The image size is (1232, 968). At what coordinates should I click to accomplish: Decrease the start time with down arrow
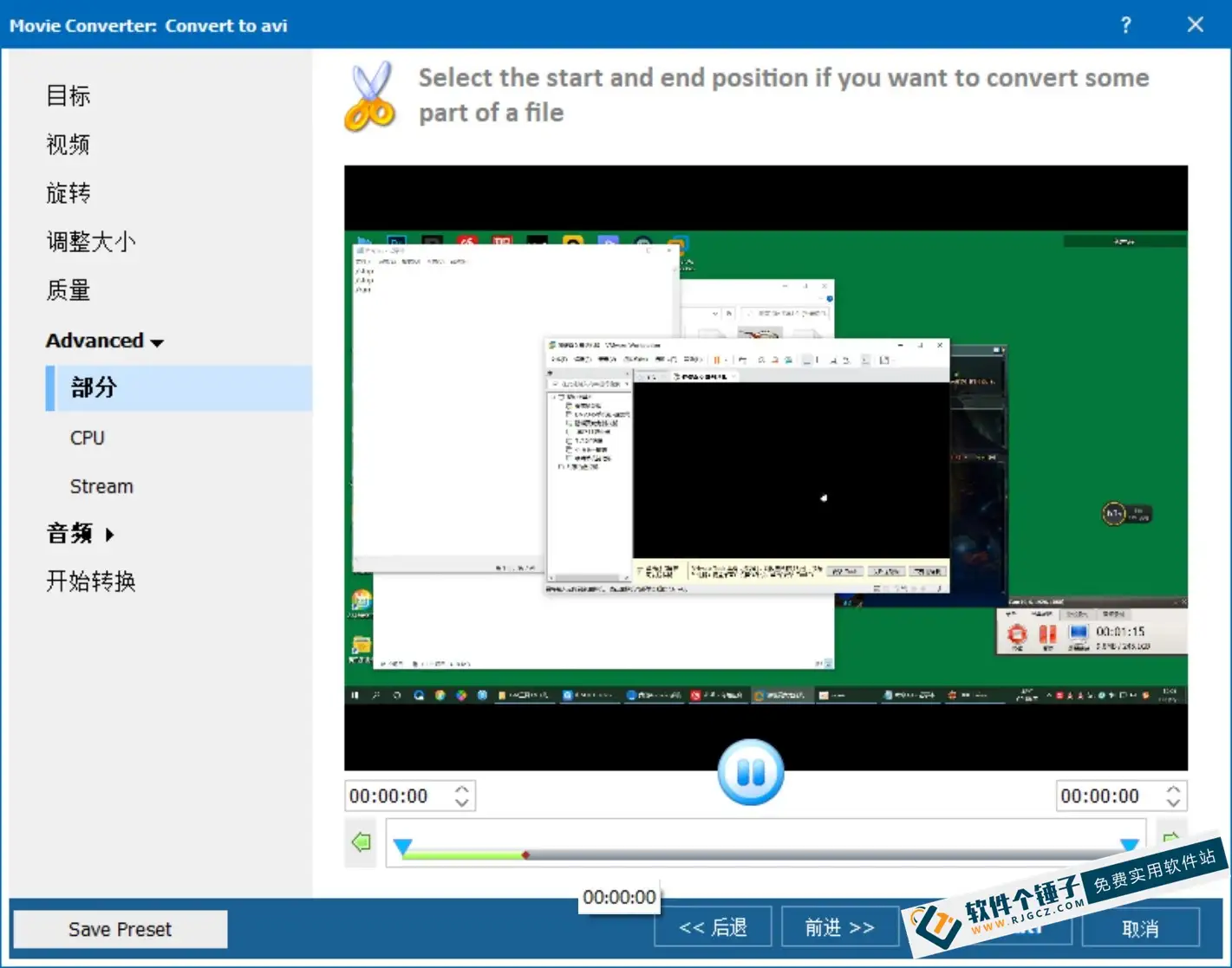[462, 802]
